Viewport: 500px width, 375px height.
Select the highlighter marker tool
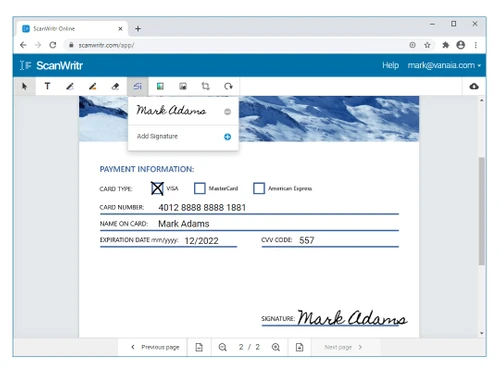[x=93, y=87]
